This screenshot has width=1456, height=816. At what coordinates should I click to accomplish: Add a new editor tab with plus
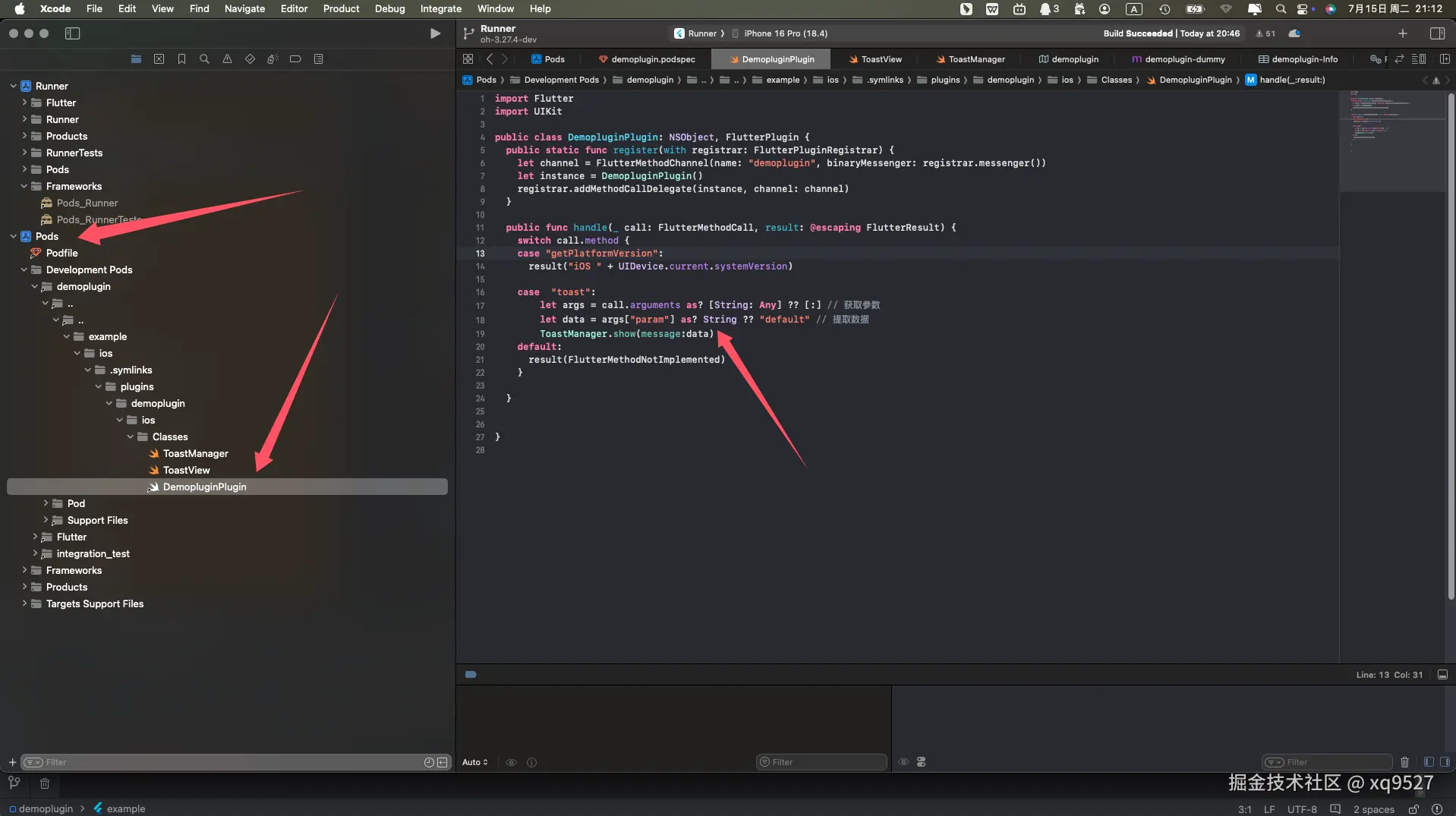[x=1403, y=33]
